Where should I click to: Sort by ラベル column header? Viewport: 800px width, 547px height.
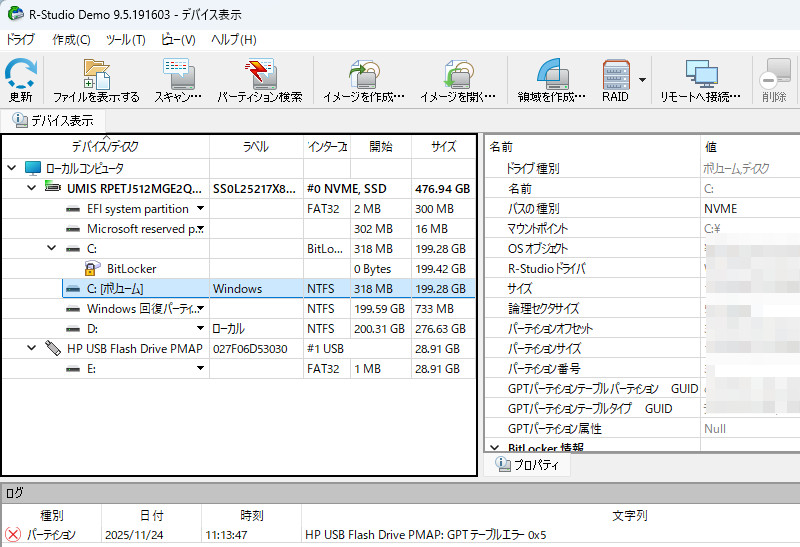pos(256,147)
